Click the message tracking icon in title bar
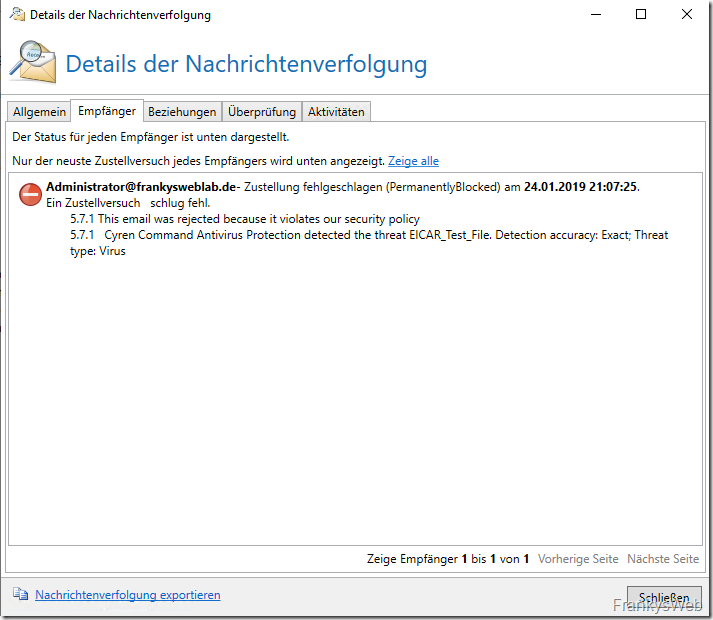 coord(17,15)
